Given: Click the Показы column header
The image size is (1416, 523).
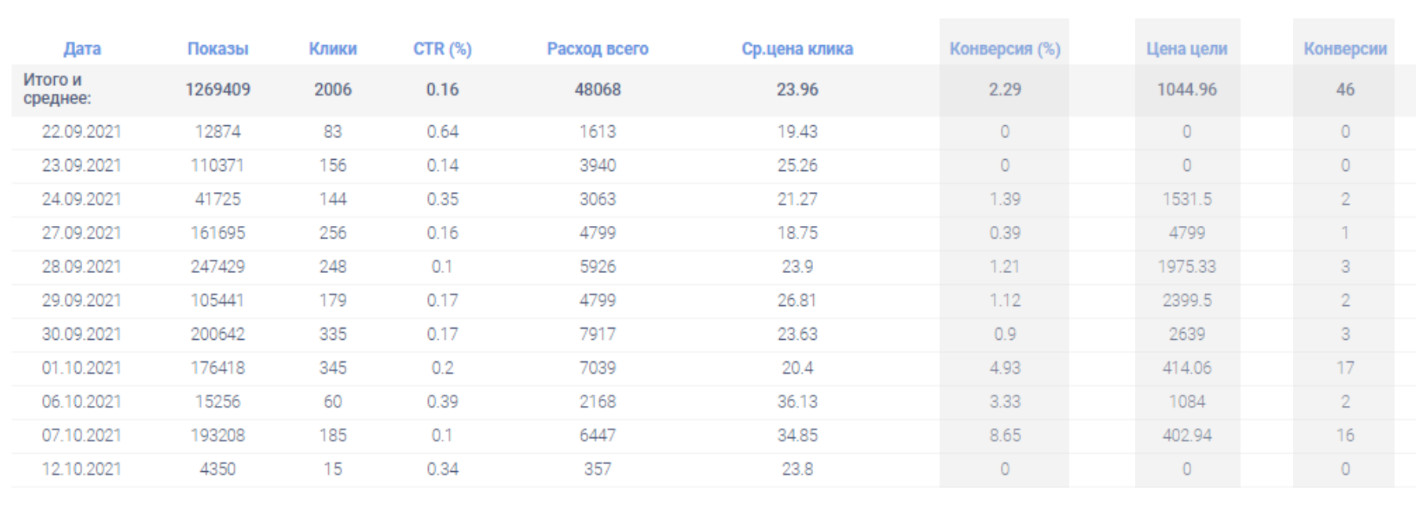Looking at the screenshot, I should pyautogui.click(x=217, y=49).
